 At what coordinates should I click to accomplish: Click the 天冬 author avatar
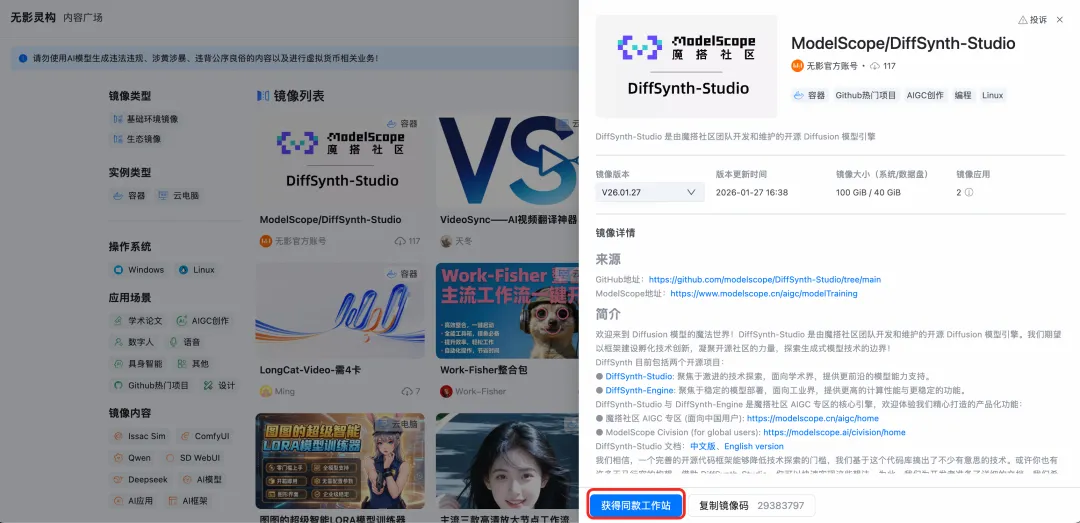(x=446, y=241)
